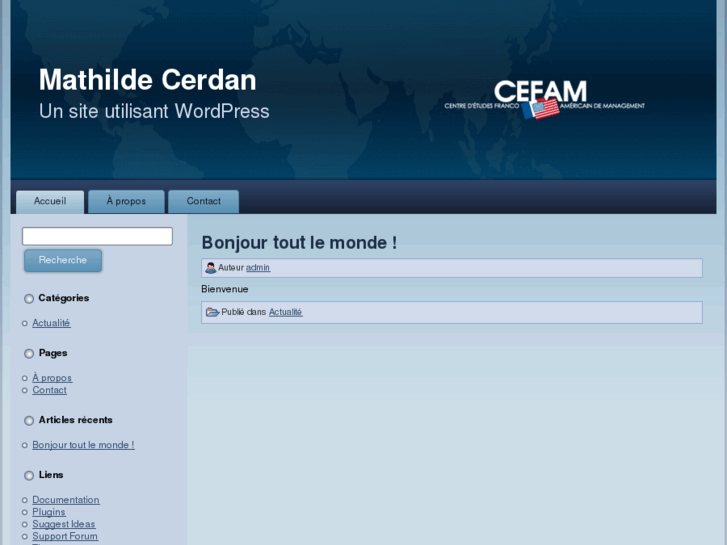The height and width of the screenshot is (545, 727).
Task: Click the Bienvenue post text
Action: click(x=225, y=289)
